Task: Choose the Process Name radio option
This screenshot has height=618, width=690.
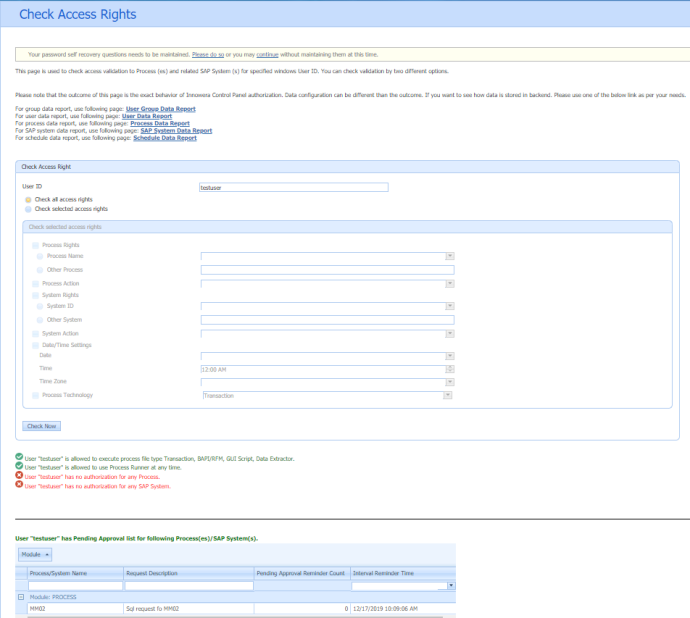Action: pyautogui.click(x=40, y=256)
